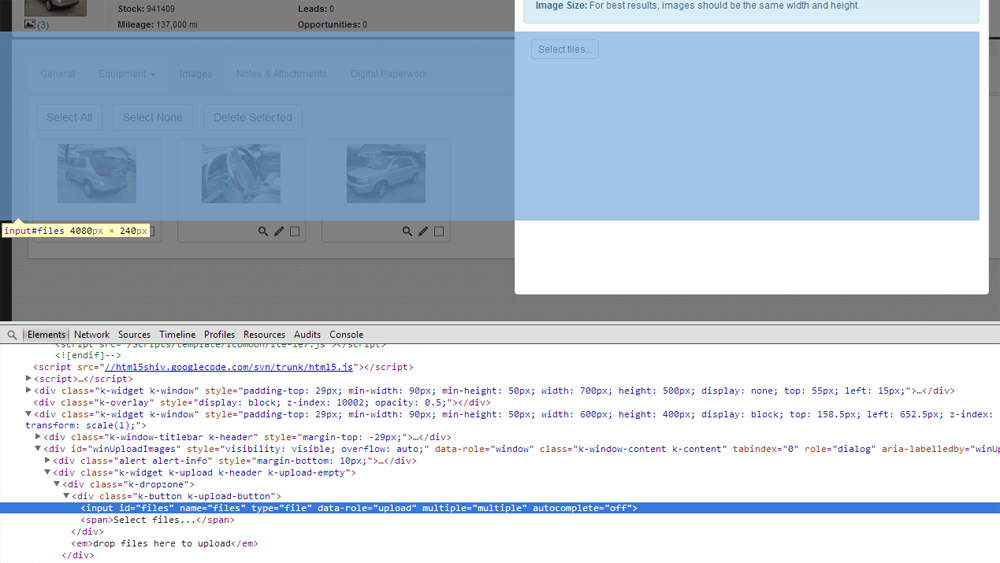Screen dimensions: 1000x563
Task: Click the first van exterior thumbnail
Action: tap(97, 173)
